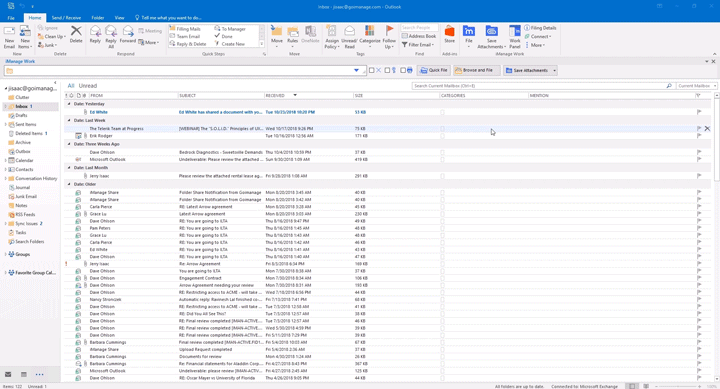Open the Store add-in

pos(450,35)
